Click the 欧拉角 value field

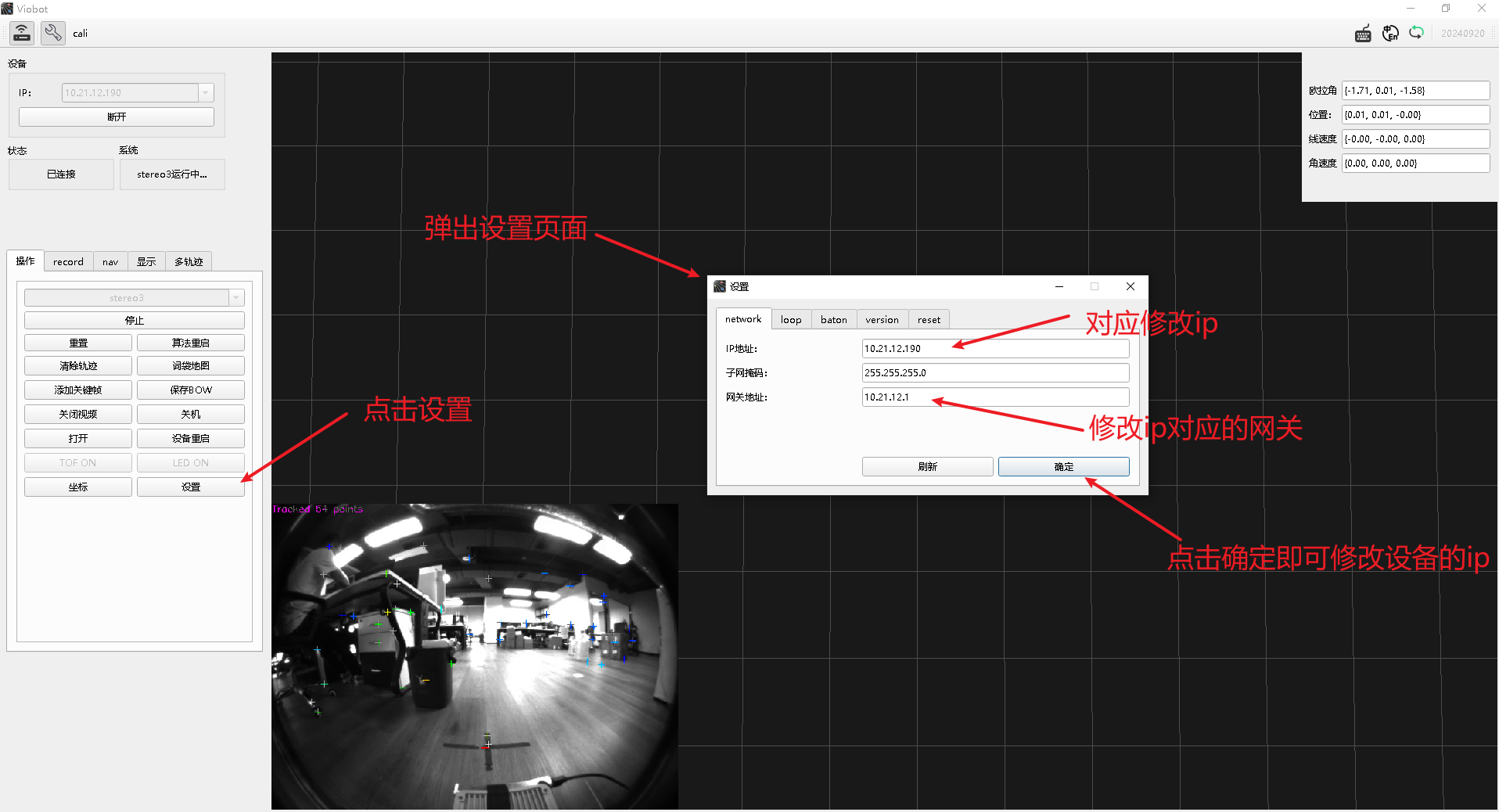pos(1416,91)
